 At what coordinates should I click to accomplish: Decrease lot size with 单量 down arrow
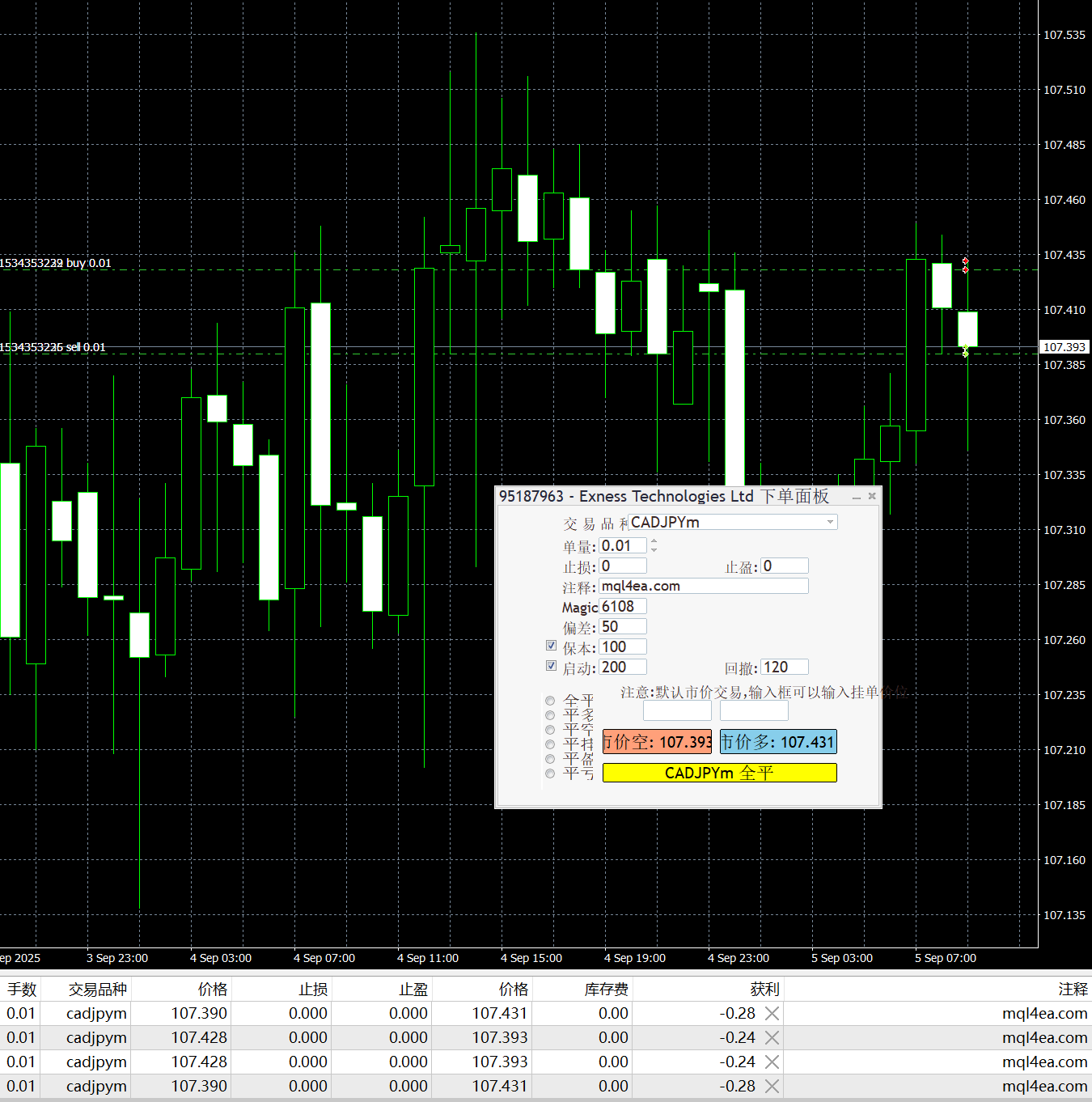pyautogui.click(x=654, y=550)
